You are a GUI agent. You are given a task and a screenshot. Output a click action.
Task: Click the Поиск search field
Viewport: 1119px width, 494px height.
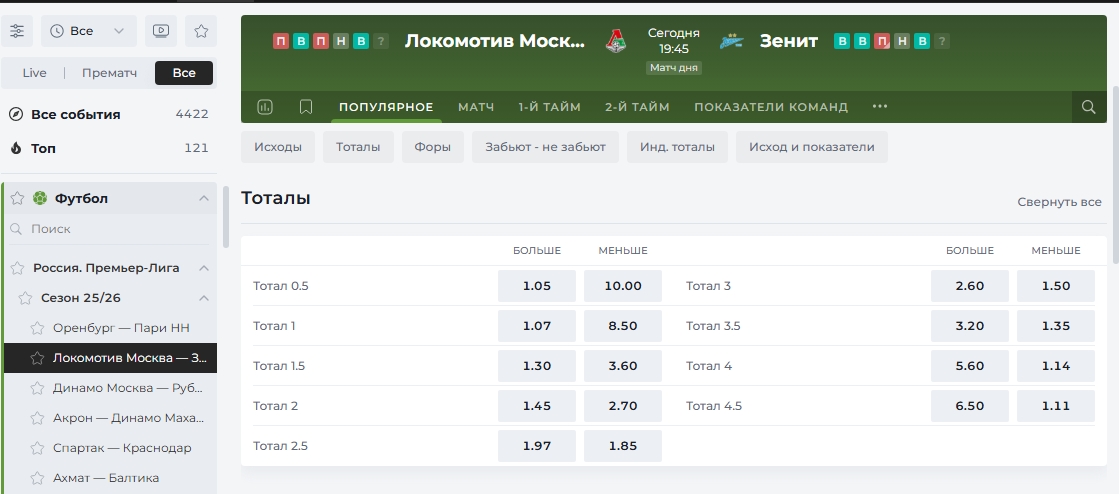click(x=110, y=229)
